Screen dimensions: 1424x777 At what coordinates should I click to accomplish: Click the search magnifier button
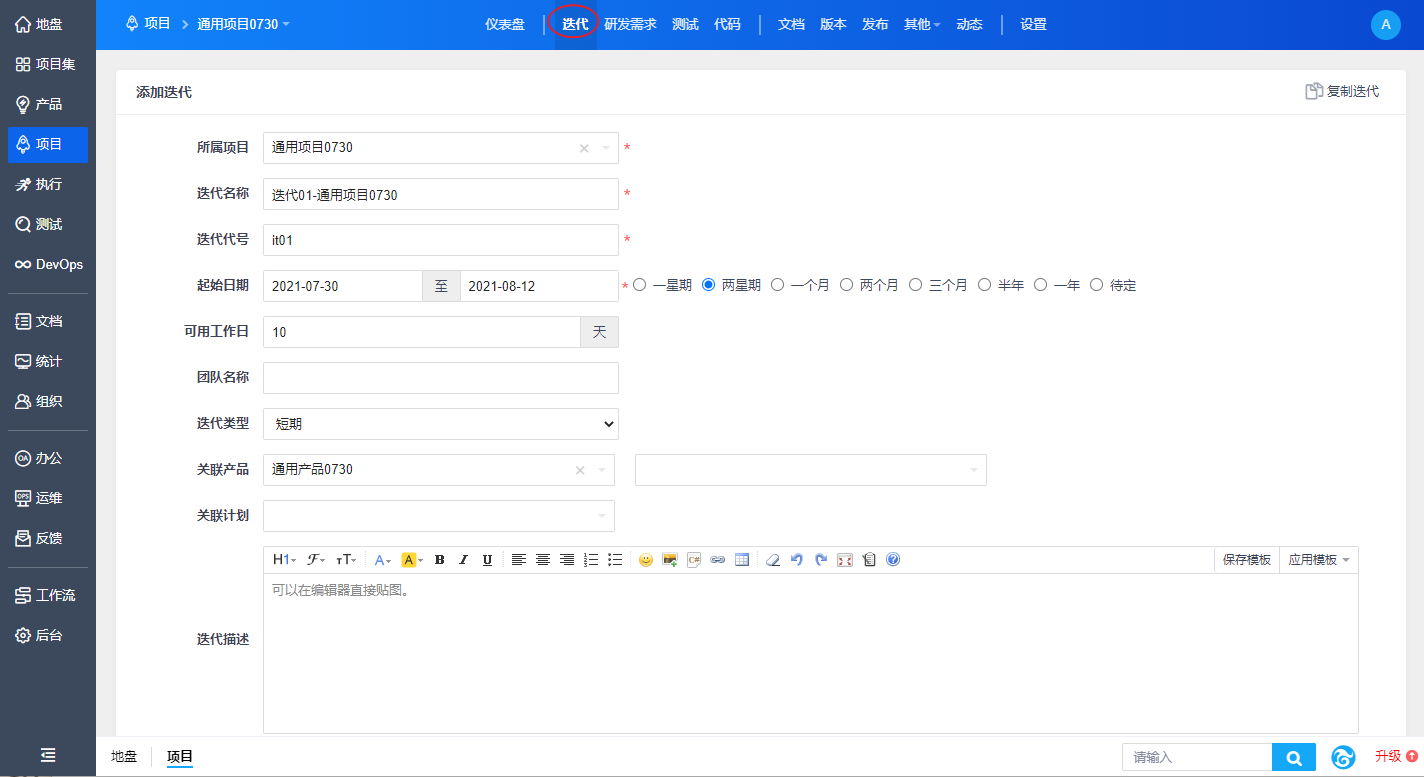coord(1293,758)
